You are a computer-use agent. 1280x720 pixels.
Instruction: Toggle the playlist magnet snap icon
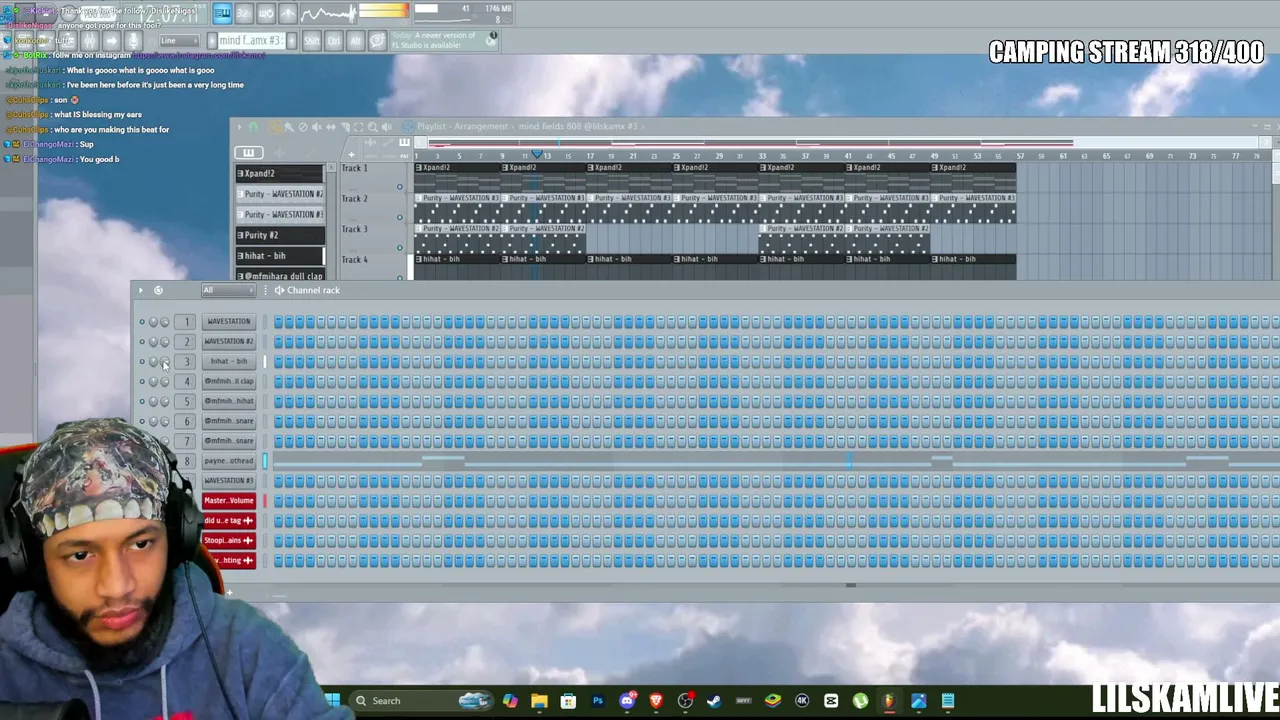click(253, 127)
